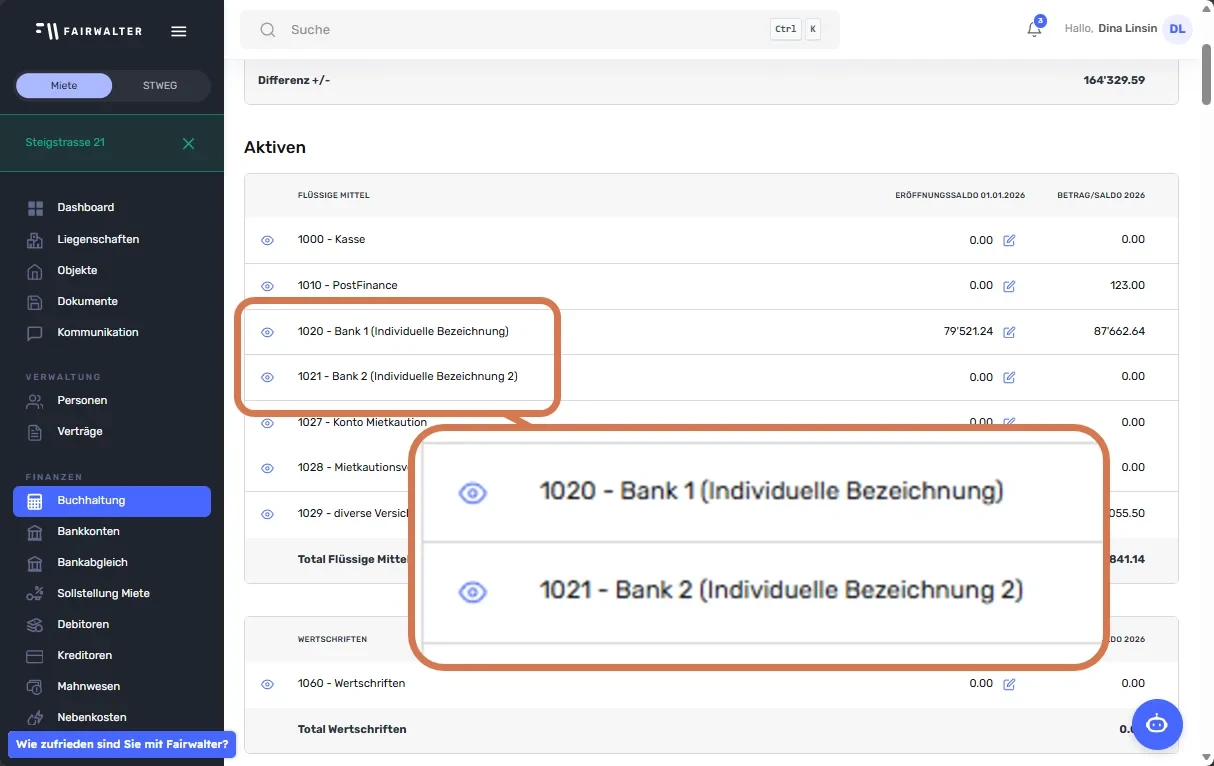Edit opening balance of 1010 - PostFinance
Screen dimensions: 1214x766
pos(1009,286)
